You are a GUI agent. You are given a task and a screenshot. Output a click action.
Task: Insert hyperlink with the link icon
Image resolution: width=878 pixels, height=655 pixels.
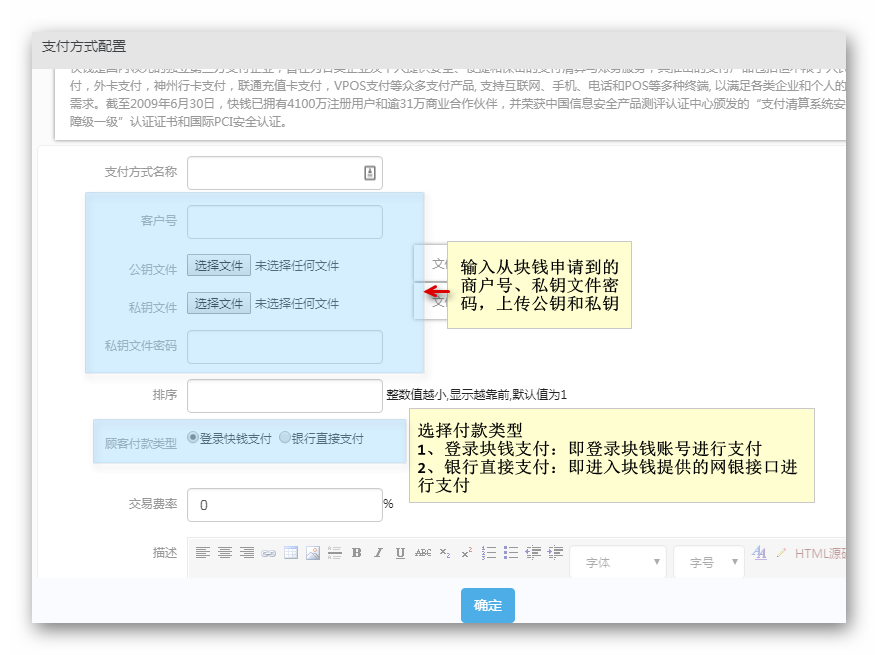point(269,553)
